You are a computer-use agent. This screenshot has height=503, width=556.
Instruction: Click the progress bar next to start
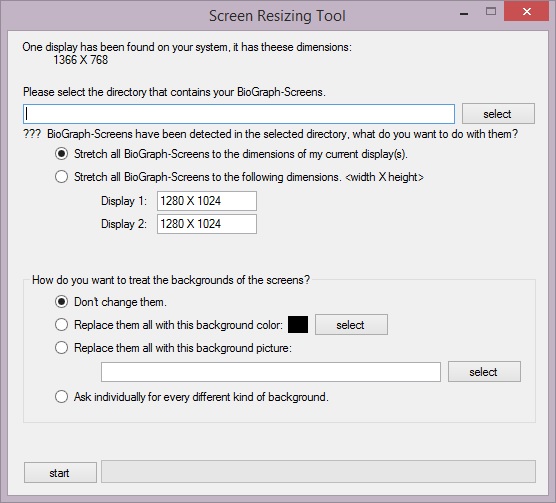click(318, 471)
